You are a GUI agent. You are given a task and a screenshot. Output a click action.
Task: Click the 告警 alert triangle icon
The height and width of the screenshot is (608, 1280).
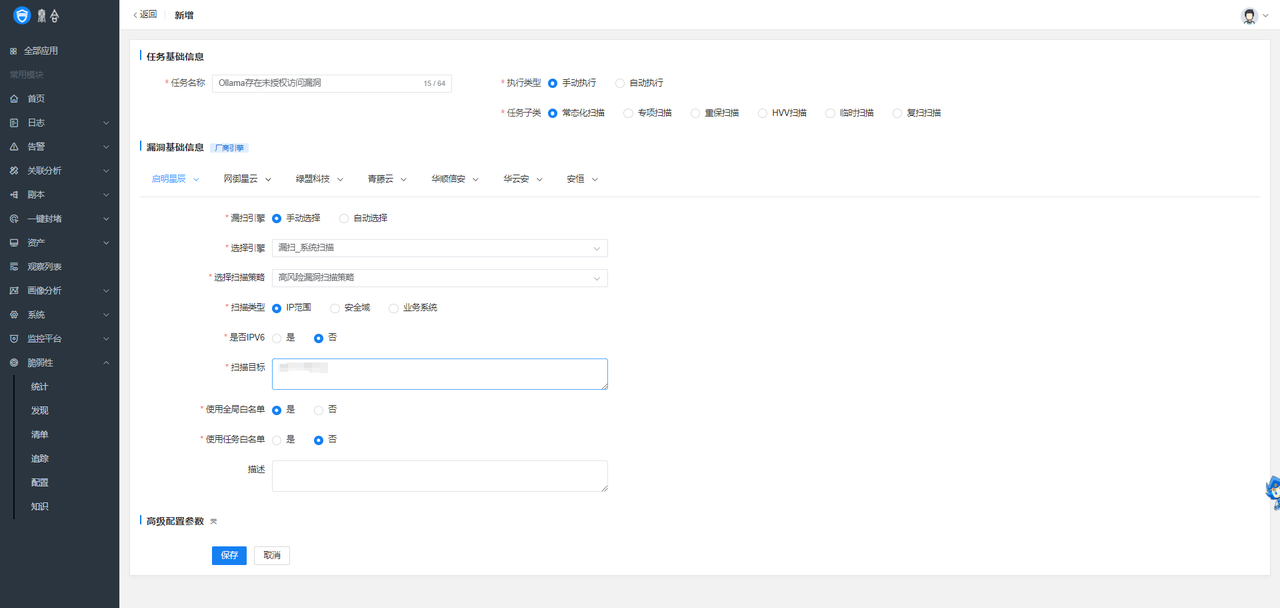point(14,147)
